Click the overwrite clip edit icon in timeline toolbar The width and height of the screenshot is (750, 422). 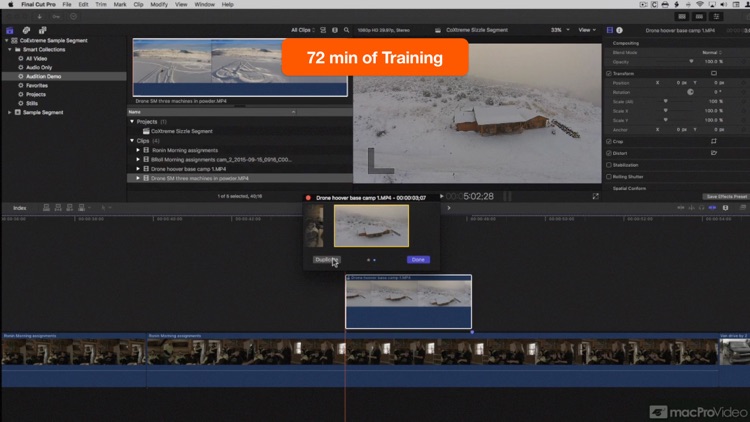[81, 208]
